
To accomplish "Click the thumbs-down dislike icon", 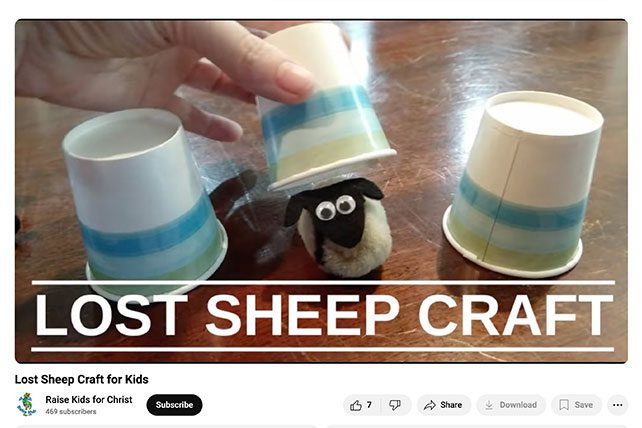I will (x=395, y=405).
